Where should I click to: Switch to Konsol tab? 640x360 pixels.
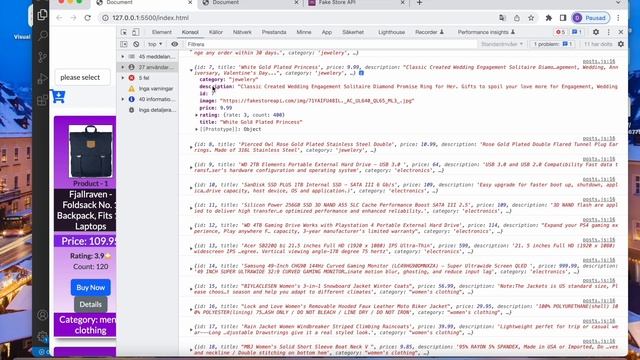point(190,32)
